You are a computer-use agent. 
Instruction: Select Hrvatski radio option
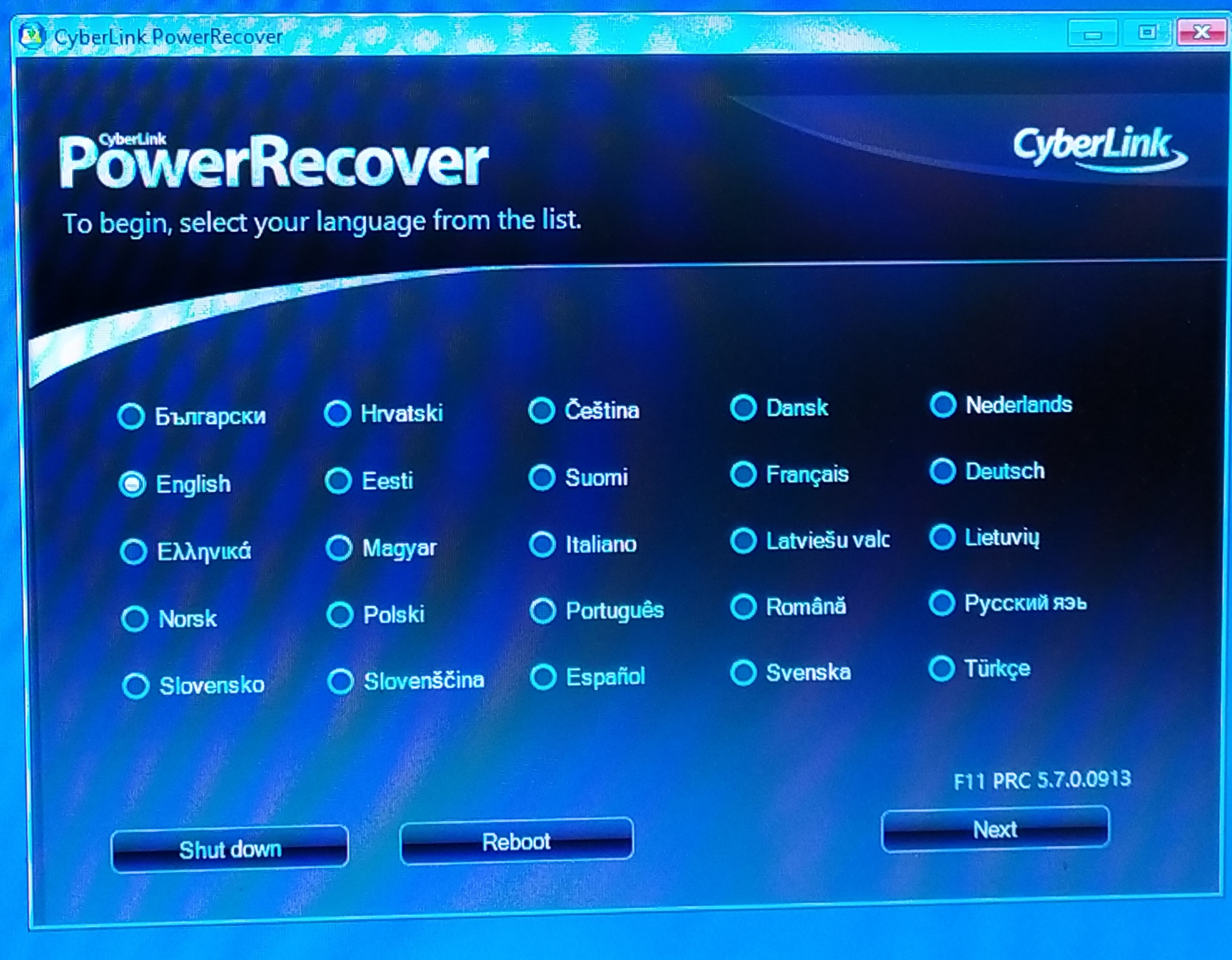337,414
